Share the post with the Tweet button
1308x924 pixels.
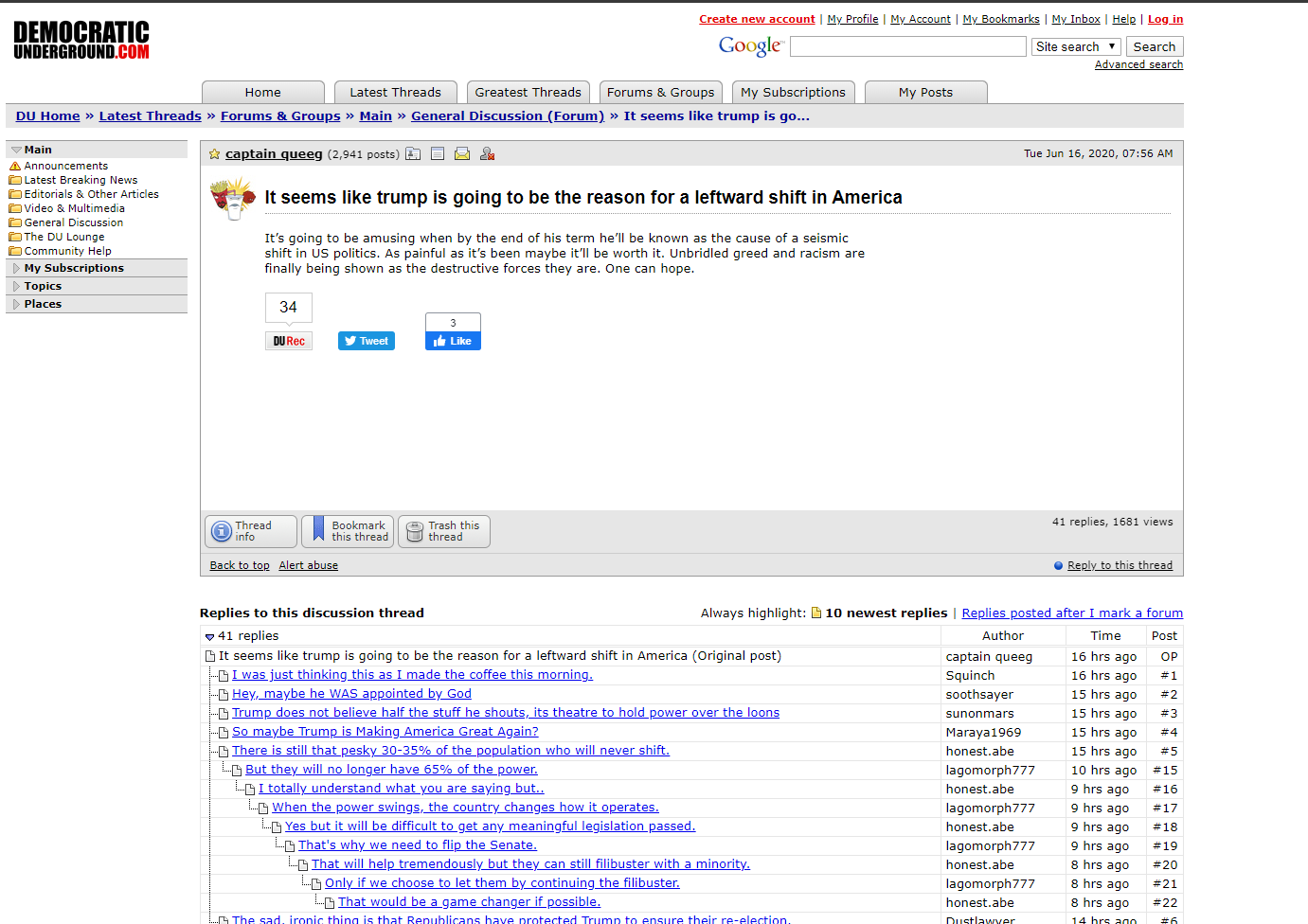pyautogui.click(x=367, y=341)
